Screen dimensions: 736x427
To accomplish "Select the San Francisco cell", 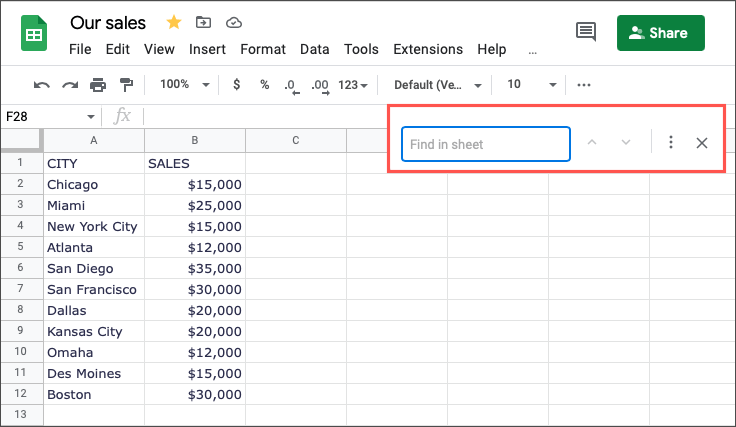I will tap(93, 290).
